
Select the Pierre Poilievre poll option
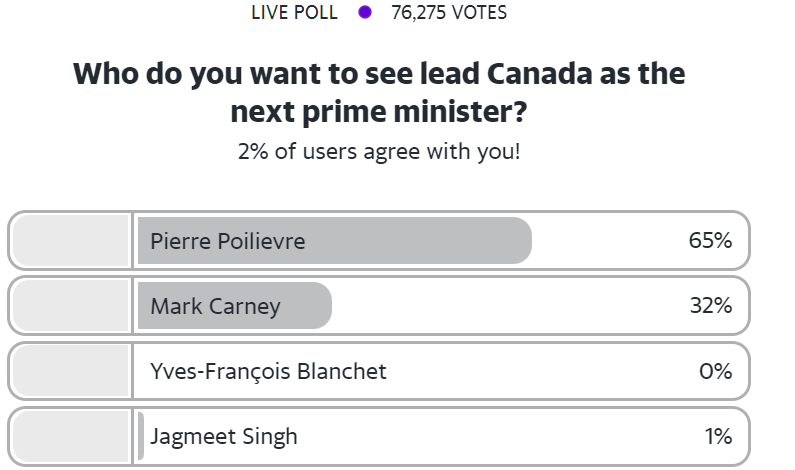[379, 240]
